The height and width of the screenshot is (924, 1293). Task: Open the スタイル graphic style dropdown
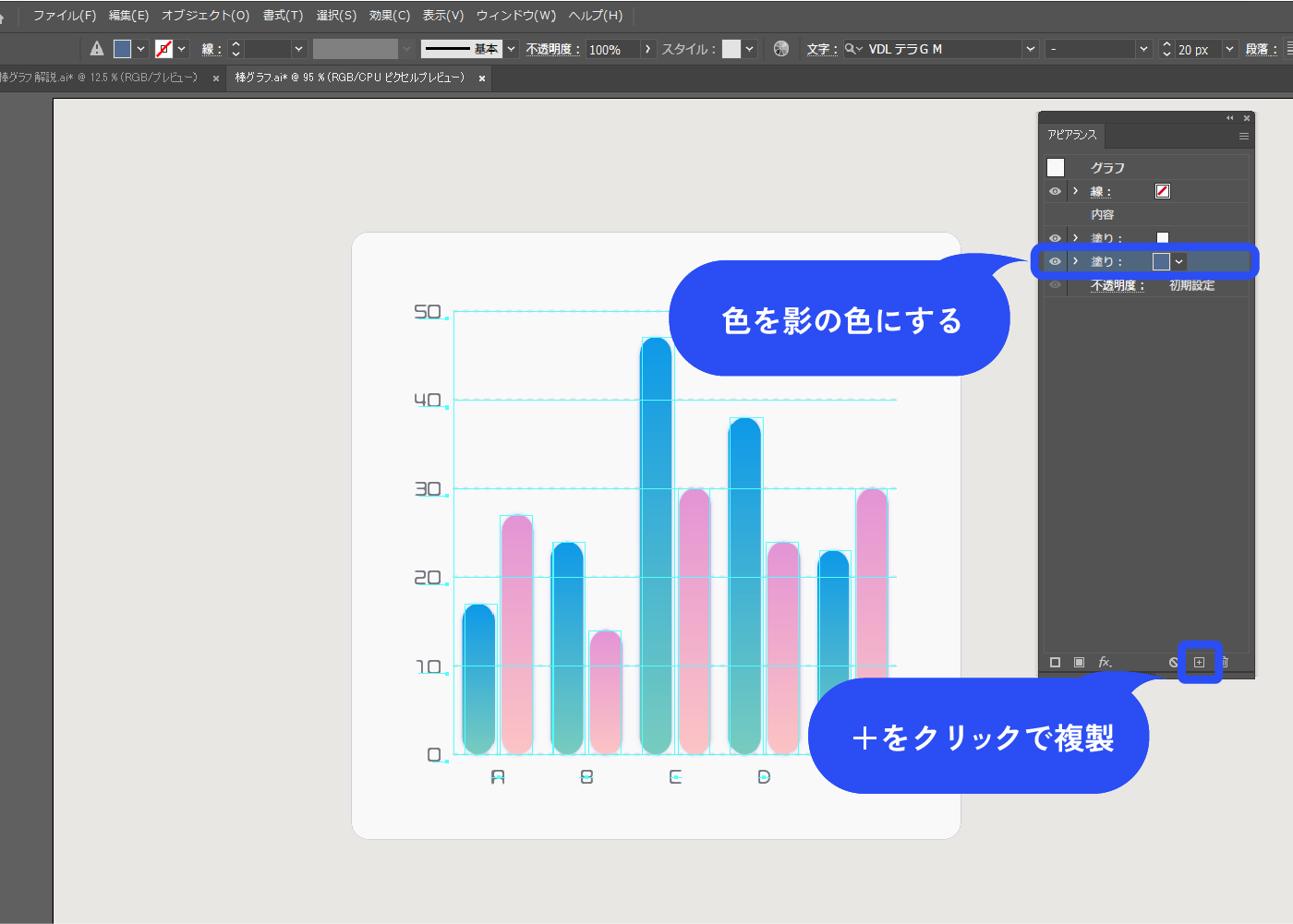750,49
